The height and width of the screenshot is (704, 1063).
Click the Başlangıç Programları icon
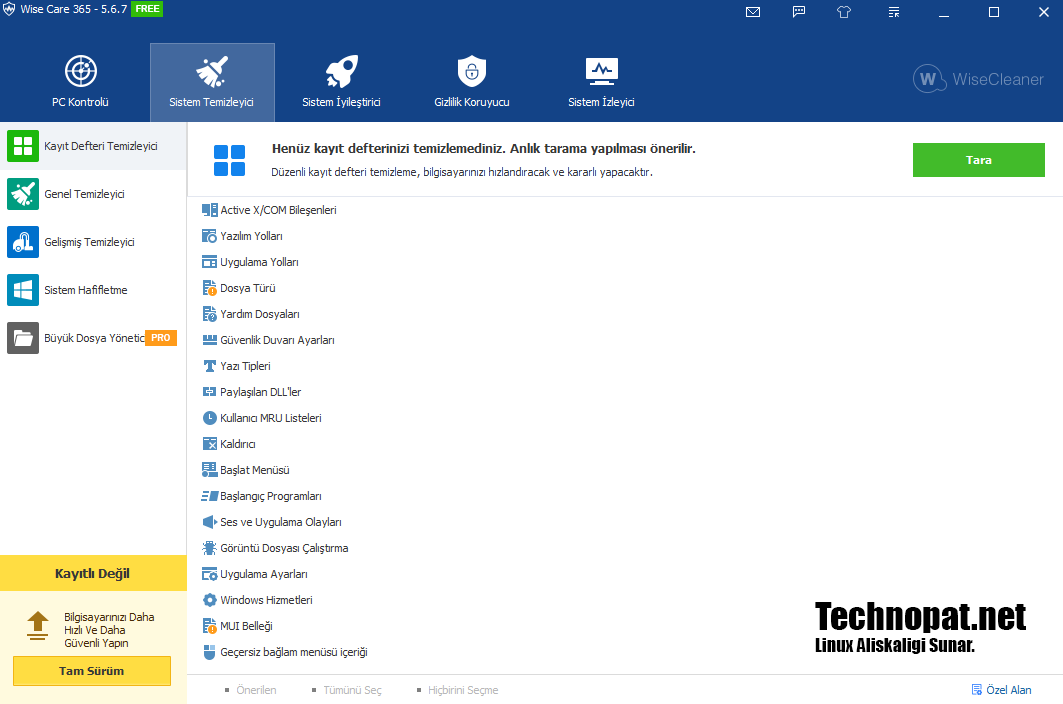click(x=209, y=496)
